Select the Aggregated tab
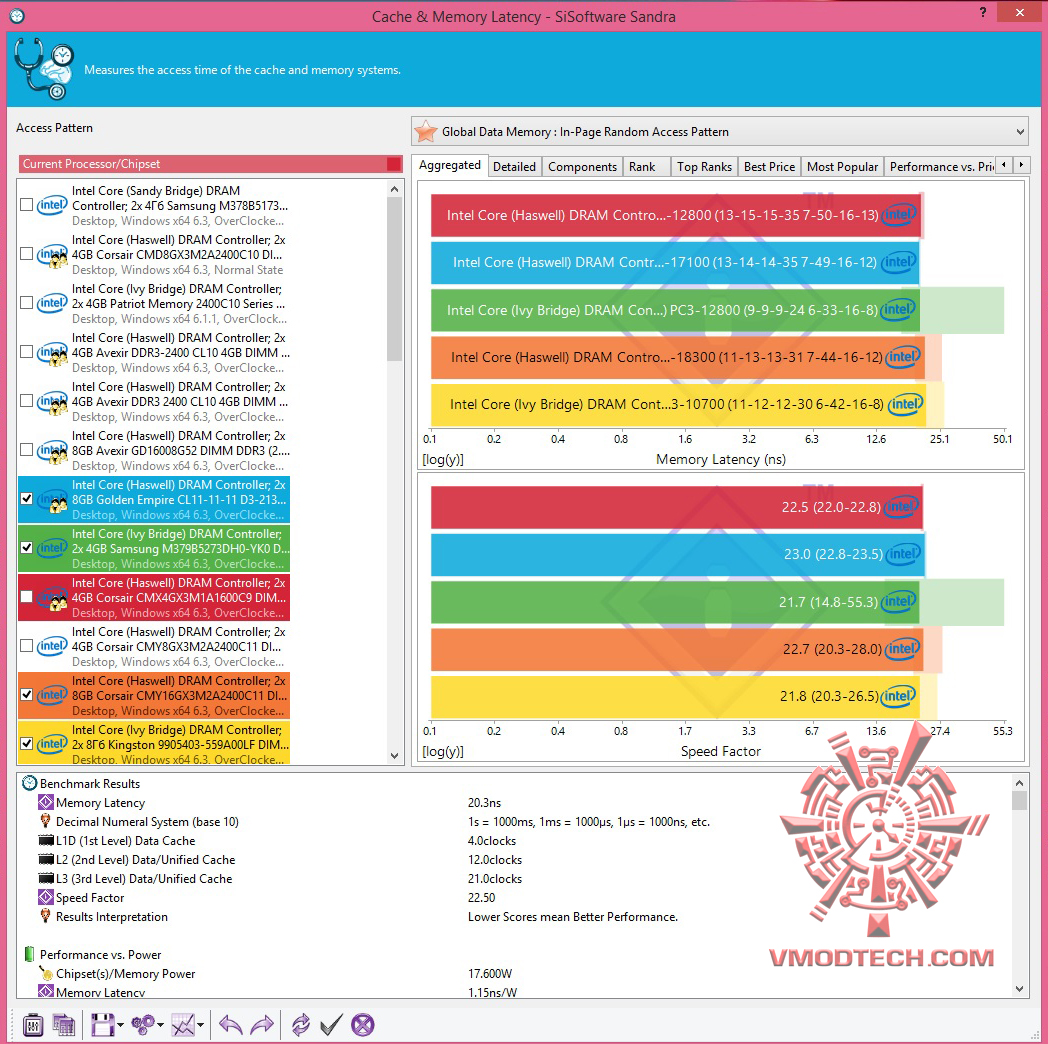The width and height of the screenshot is (1048, 1044). pos(450,165)
